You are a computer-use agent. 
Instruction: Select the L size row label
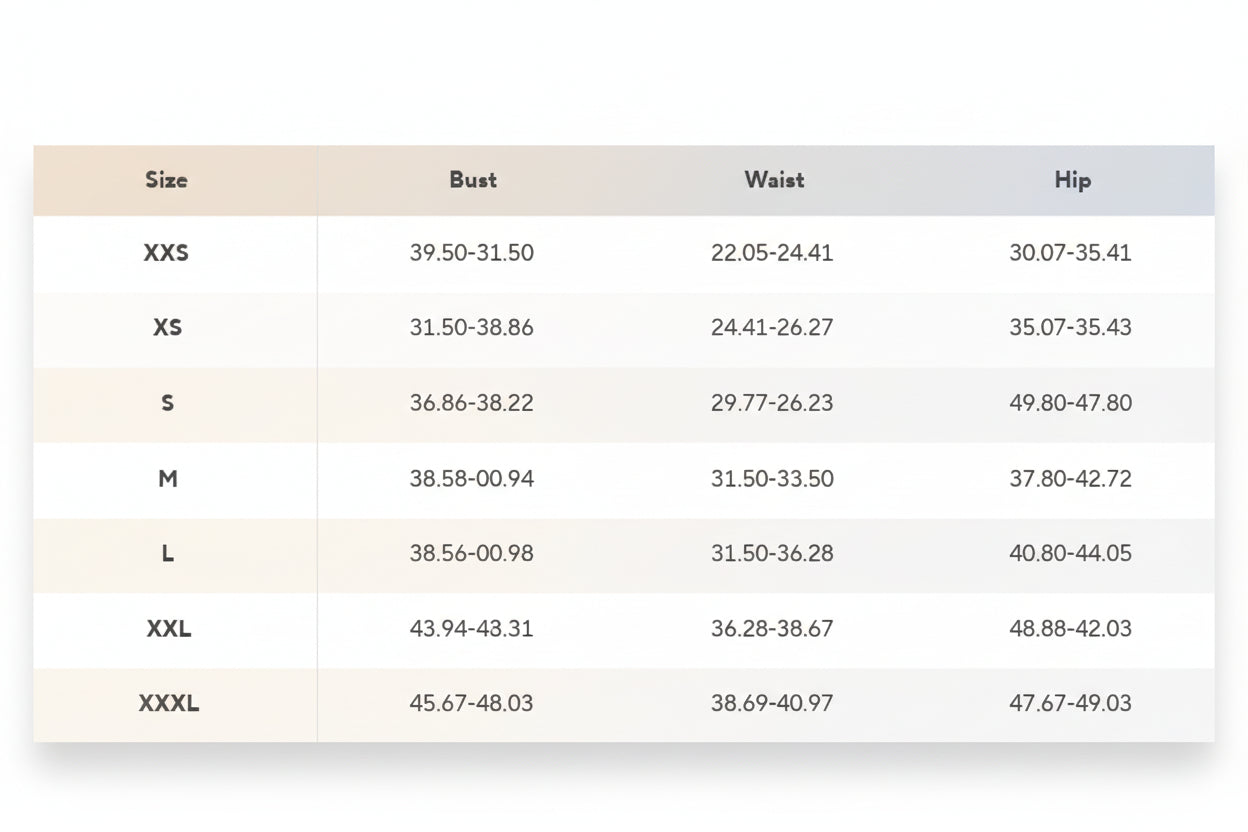tap(167, 553)
